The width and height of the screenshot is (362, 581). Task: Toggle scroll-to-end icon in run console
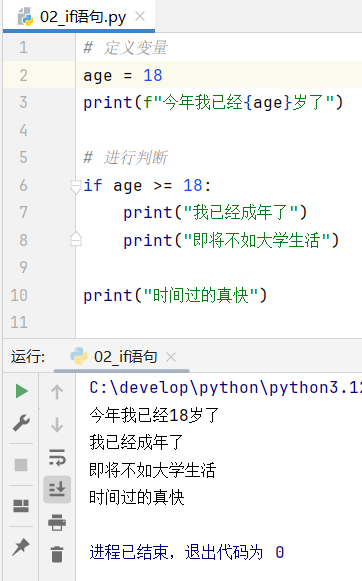57,489
